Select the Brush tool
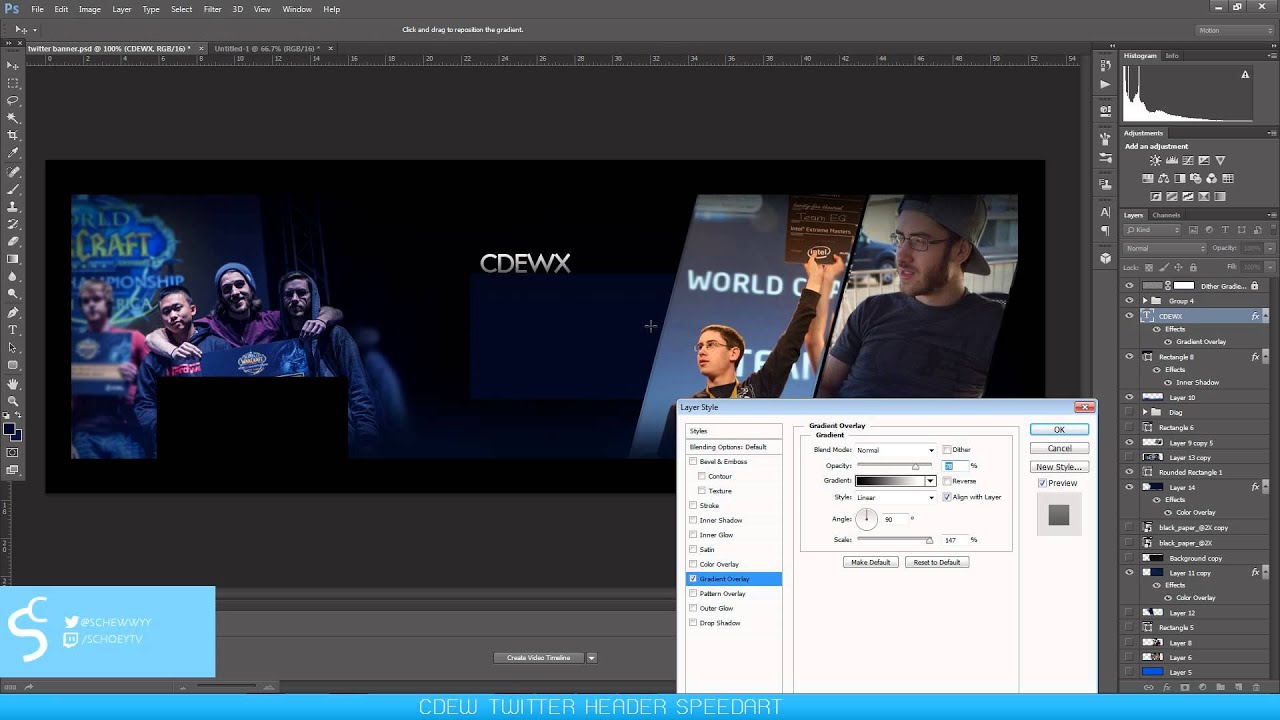 13,189
